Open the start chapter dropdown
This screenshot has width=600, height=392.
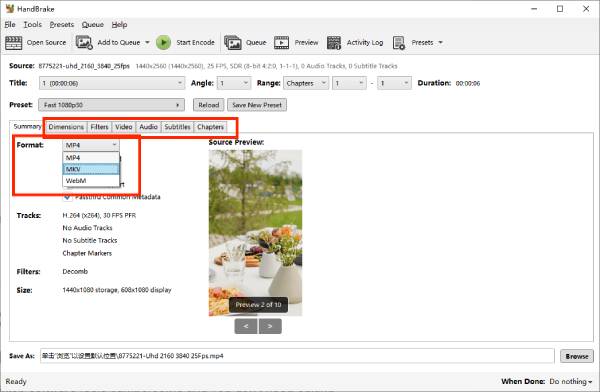tap(349, 83)
